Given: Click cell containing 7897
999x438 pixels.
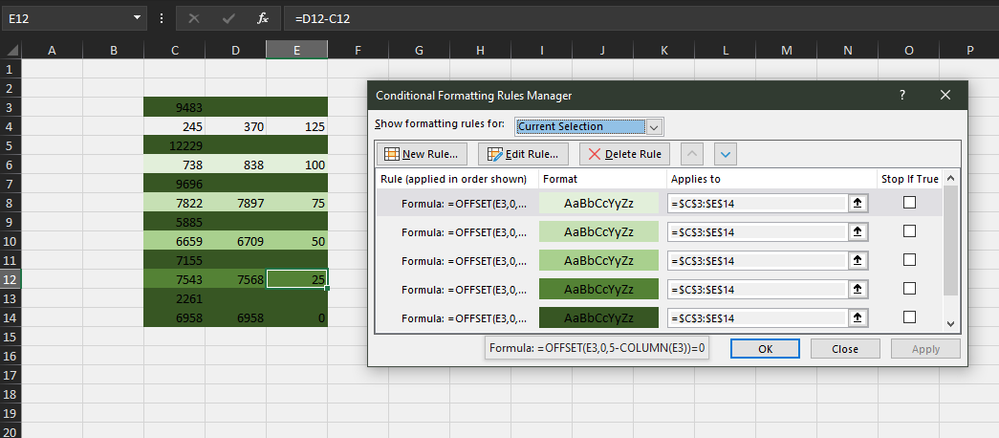Looking at the screenshot, I should (236, 203).
